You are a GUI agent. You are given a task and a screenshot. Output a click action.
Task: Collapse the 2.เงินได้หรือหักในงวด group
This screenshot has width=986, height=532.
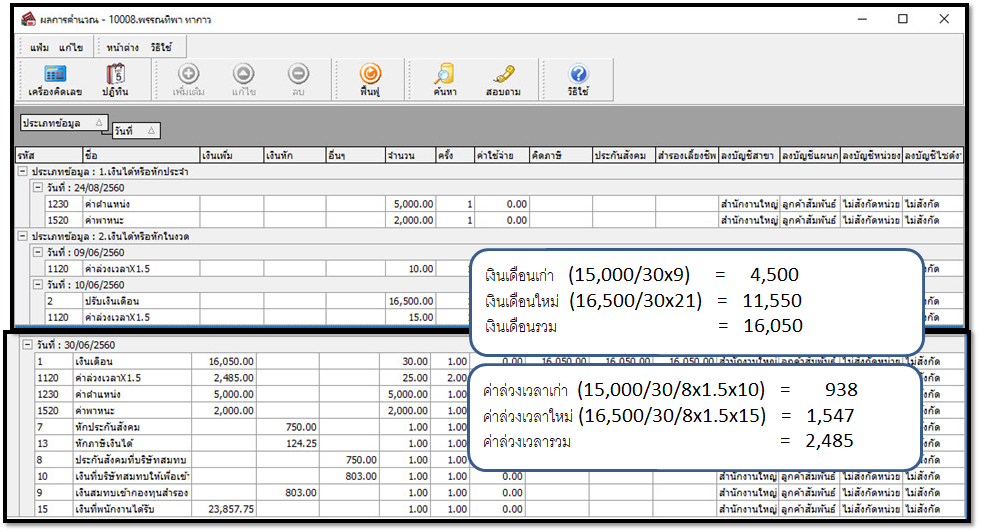(x=22, y=236)
